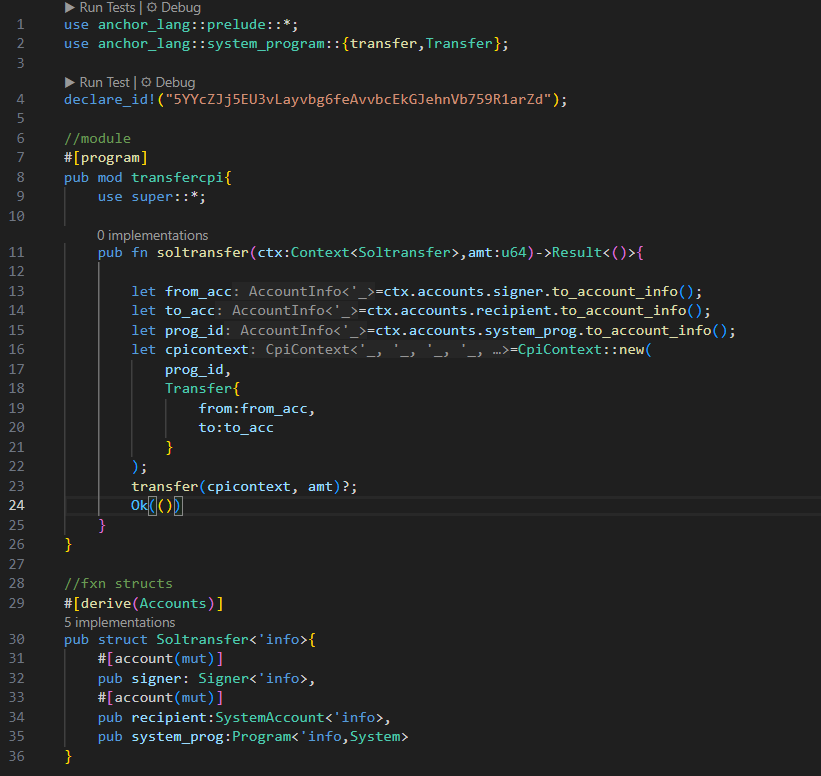Click 'from:from_acc,' field on line 19

257,408
